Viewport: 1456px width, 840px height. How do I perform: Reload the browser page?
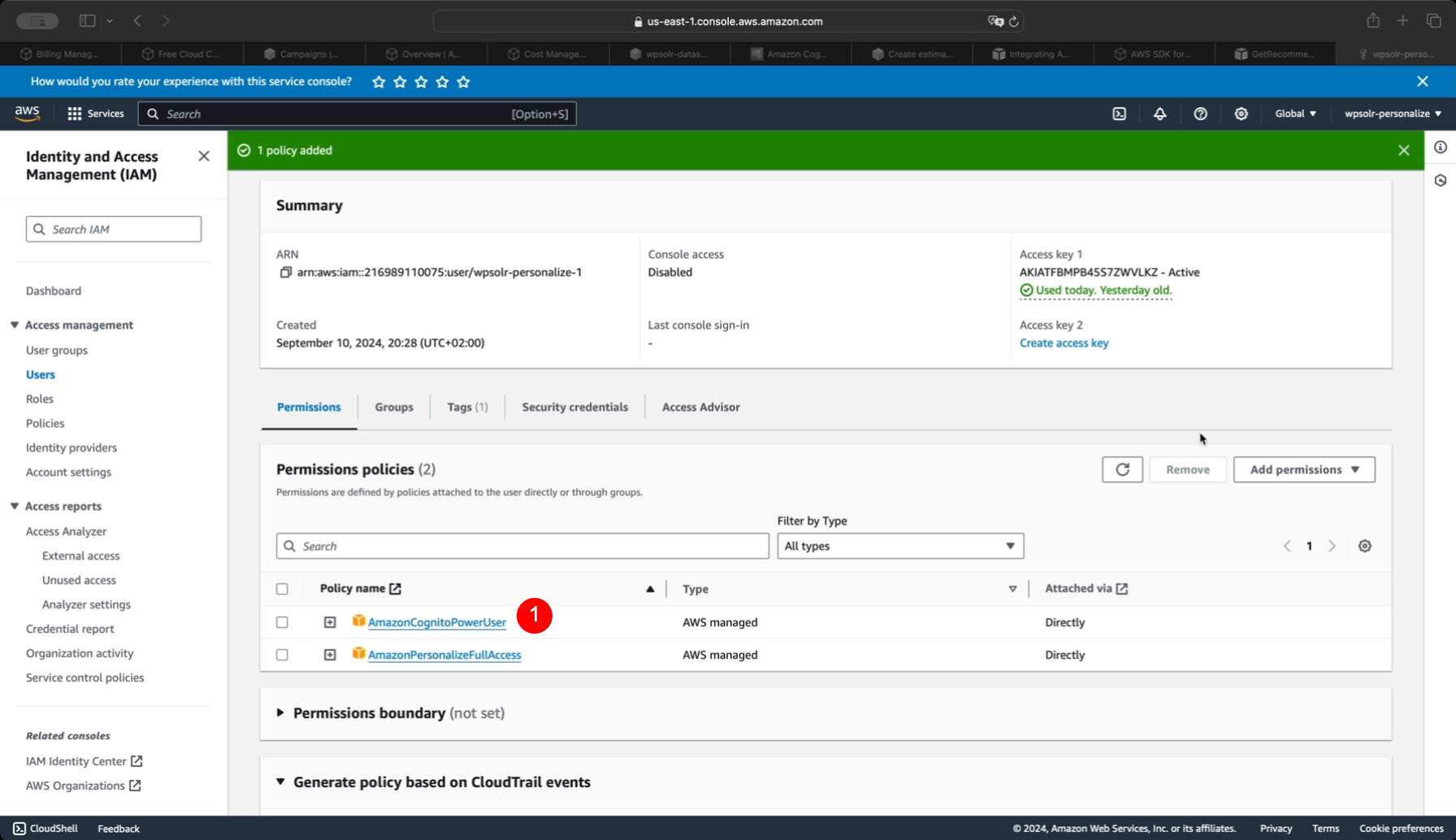tap(1014, 22)
